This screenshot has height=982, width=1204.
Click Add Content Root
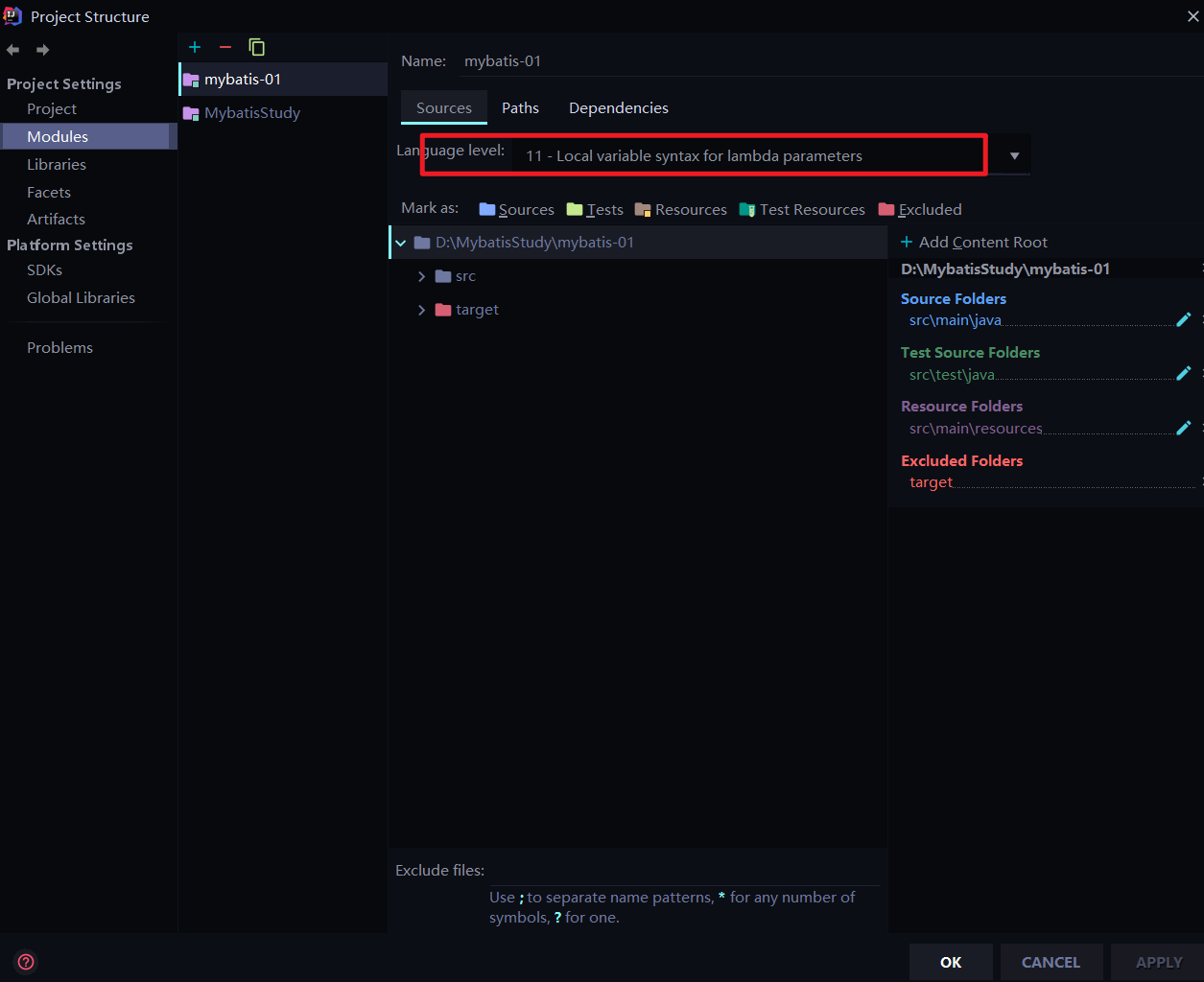[974, 243]
